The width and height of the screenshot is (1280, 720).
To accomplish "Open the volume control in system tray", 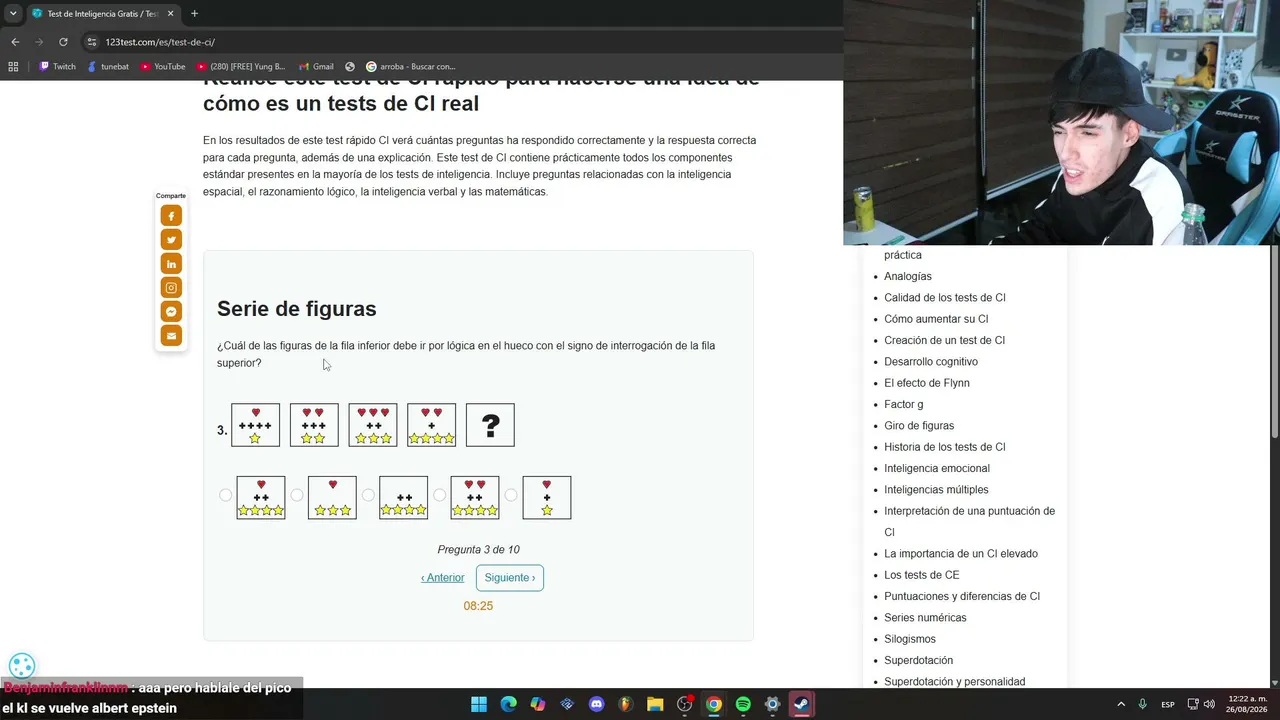I will (x=1210, y=704).
